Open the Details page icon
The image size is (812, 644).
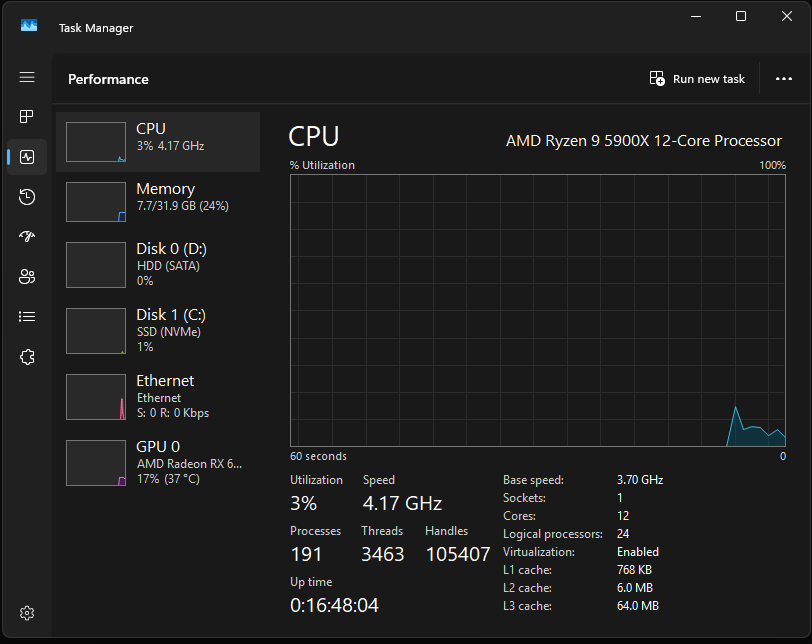(27, 316)
